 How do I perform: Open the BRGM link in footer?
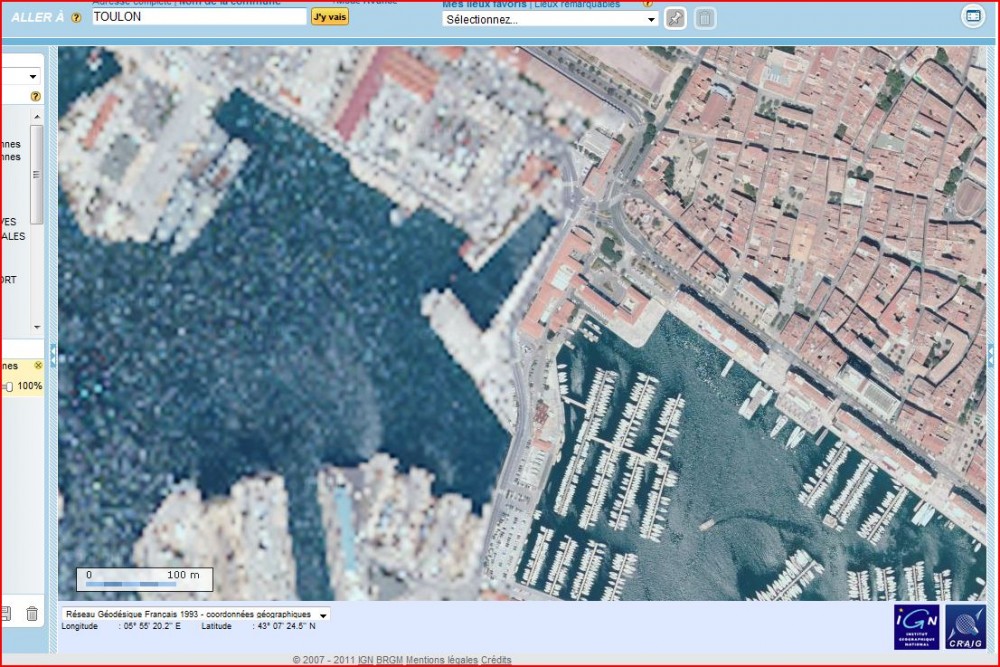(x=390, y=660)
